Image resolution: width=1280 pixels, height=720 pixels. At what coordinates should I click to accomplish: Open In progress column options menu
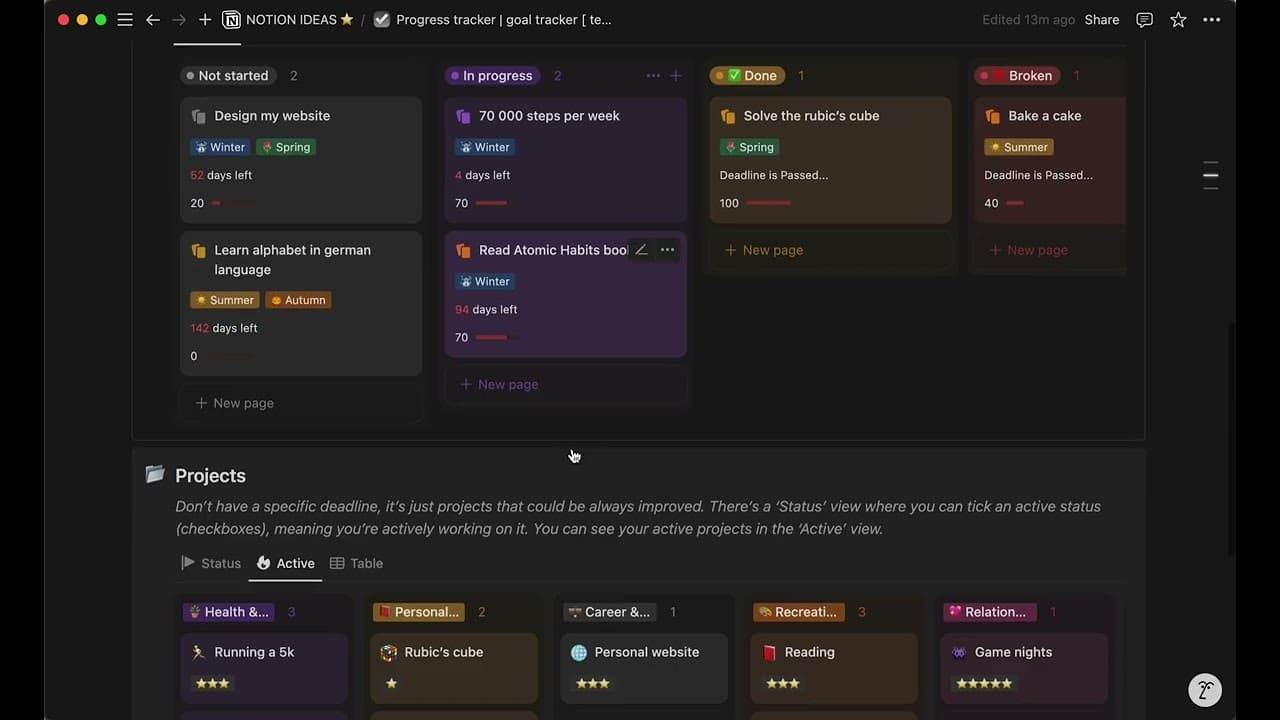point(653,76)
